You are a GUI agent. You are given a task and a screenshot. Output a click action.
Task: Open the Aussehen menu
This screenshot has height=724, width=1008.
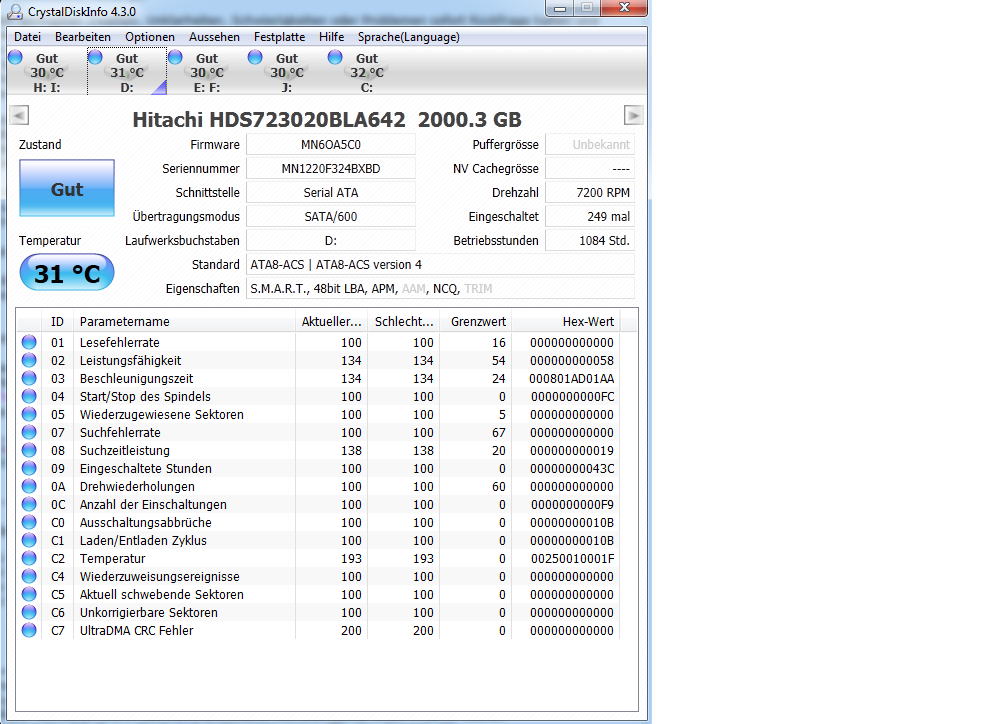coord(214,37)
